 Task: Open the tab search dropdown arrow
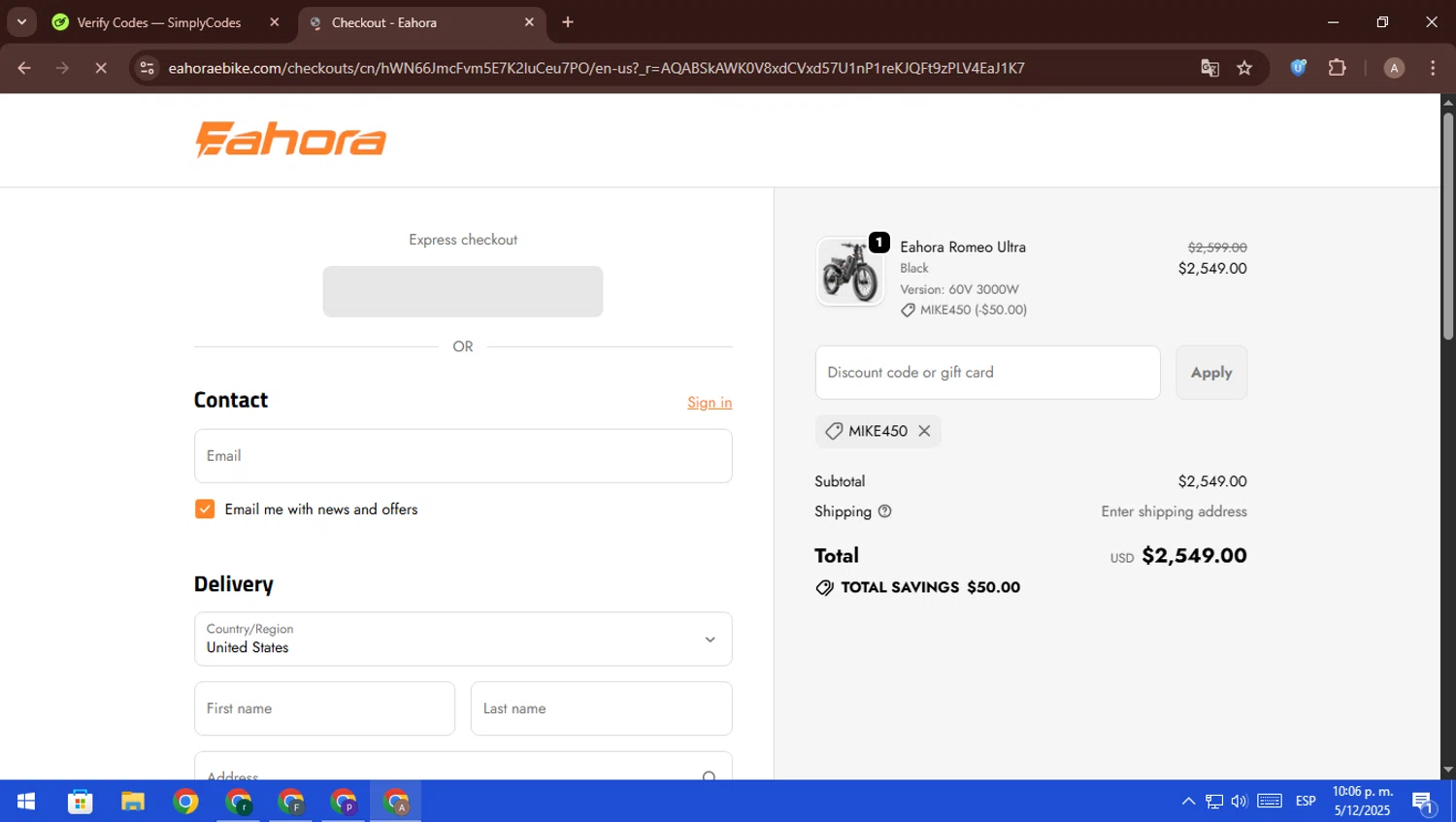pyautogui.click(x=21, y=21)
